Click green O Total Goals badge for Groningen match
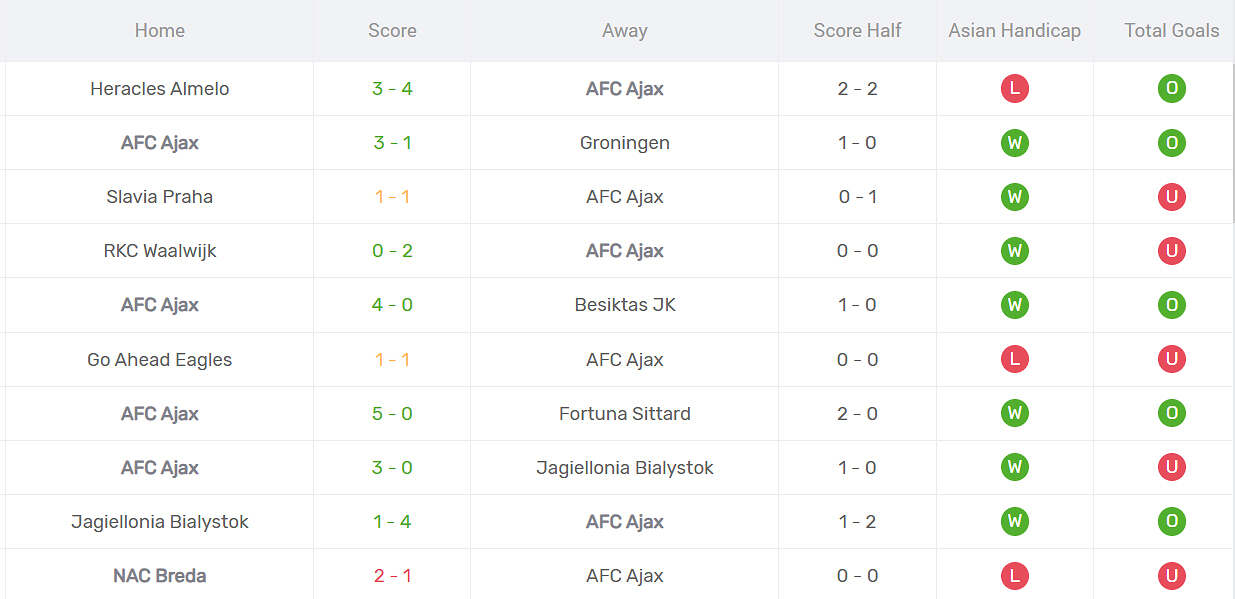Screen dimensions: 1235x599 click(1171, 143)
